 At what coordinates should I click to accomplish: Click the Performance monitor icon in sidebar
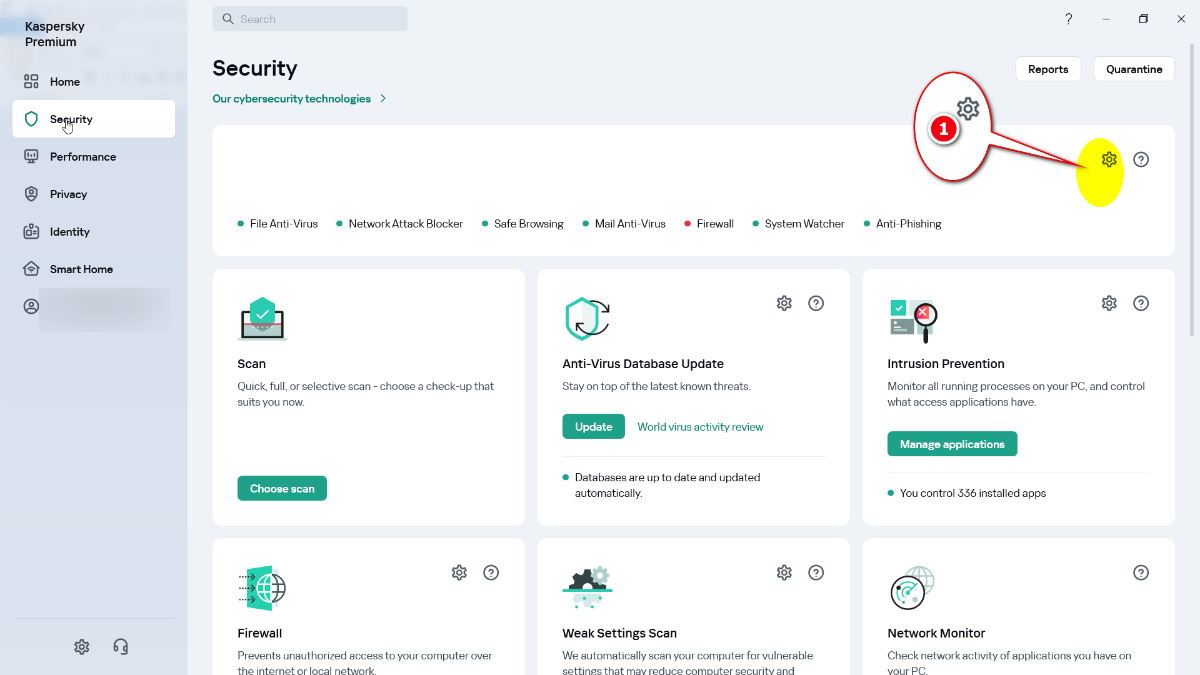31,157
